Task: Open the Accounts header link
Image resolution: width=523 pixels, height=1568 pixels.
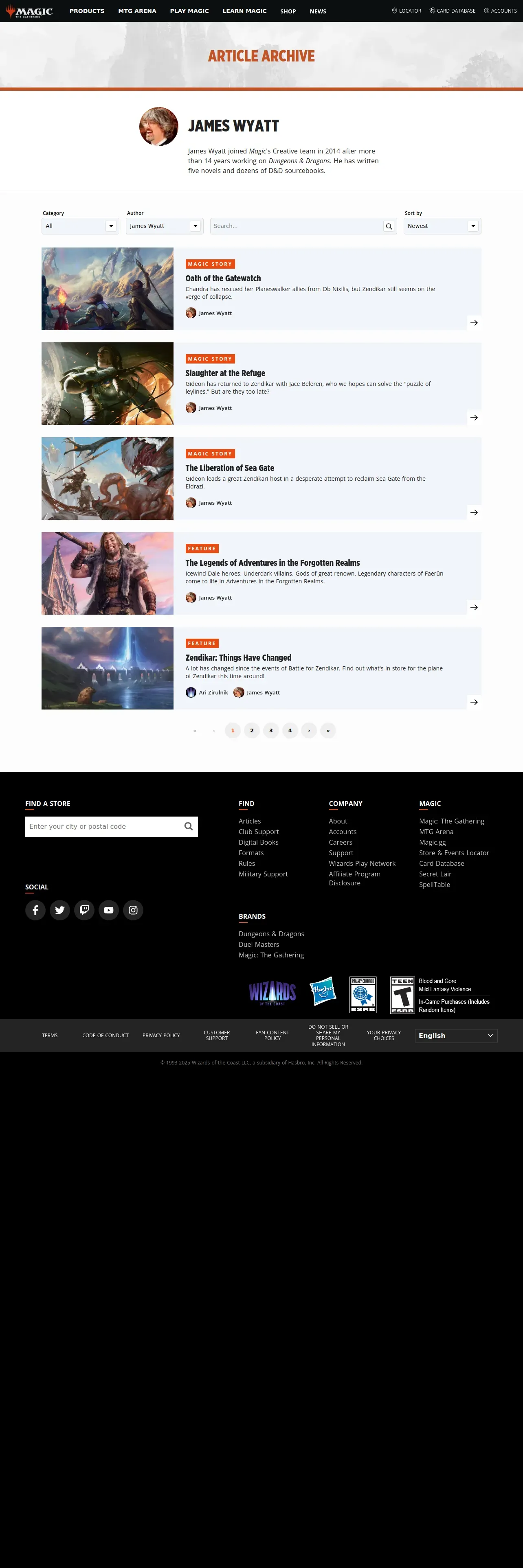Action: [x=500, y=11]
